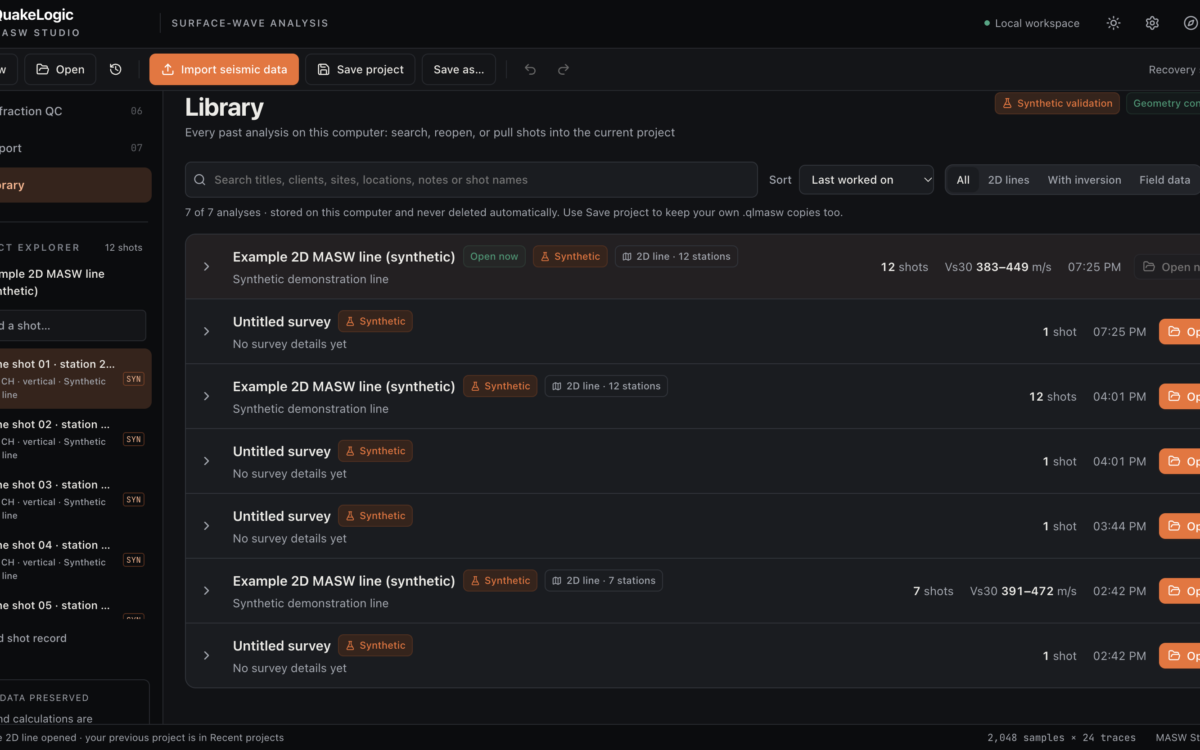Click the 2D line · 7 stations badge

(x=603, y=580)
